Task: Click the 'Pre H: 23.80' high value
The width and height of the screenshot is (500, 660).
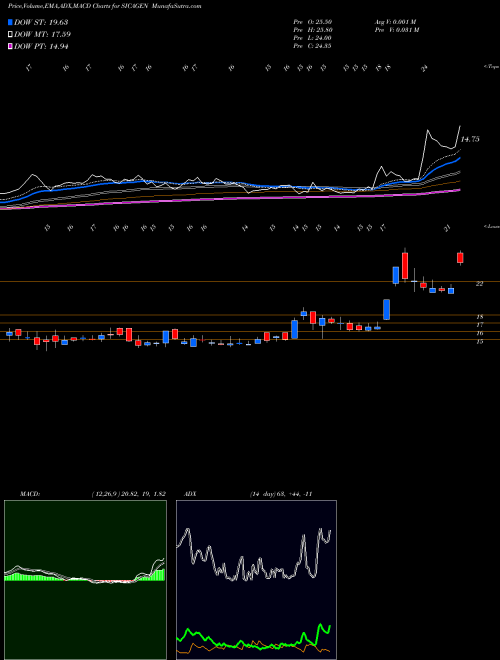Action: [312, 30]
